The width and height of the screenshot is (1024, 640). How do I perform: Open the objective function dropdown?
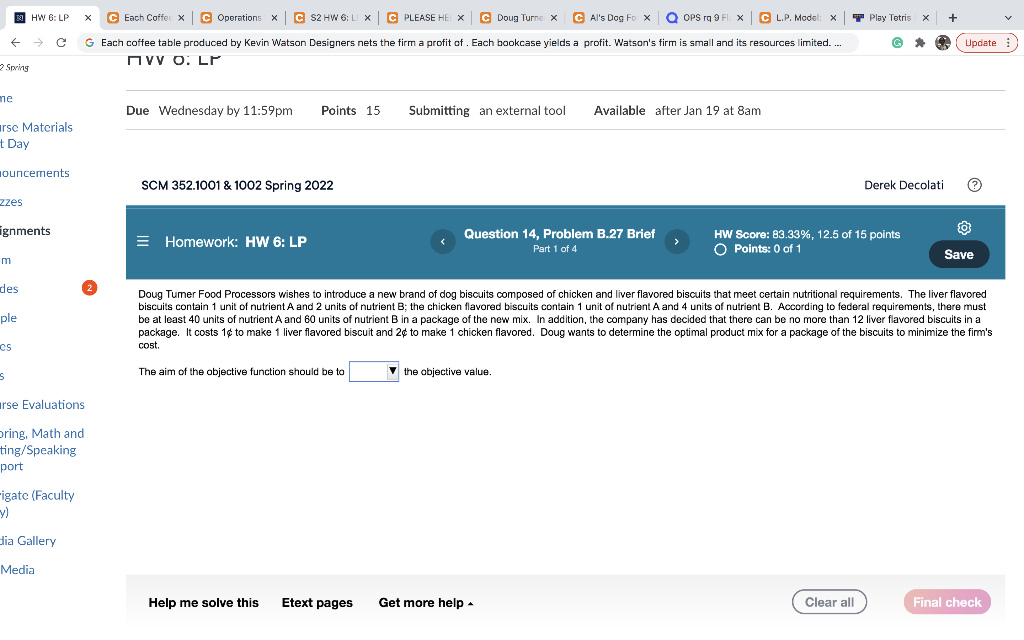[x=374, y=372]
